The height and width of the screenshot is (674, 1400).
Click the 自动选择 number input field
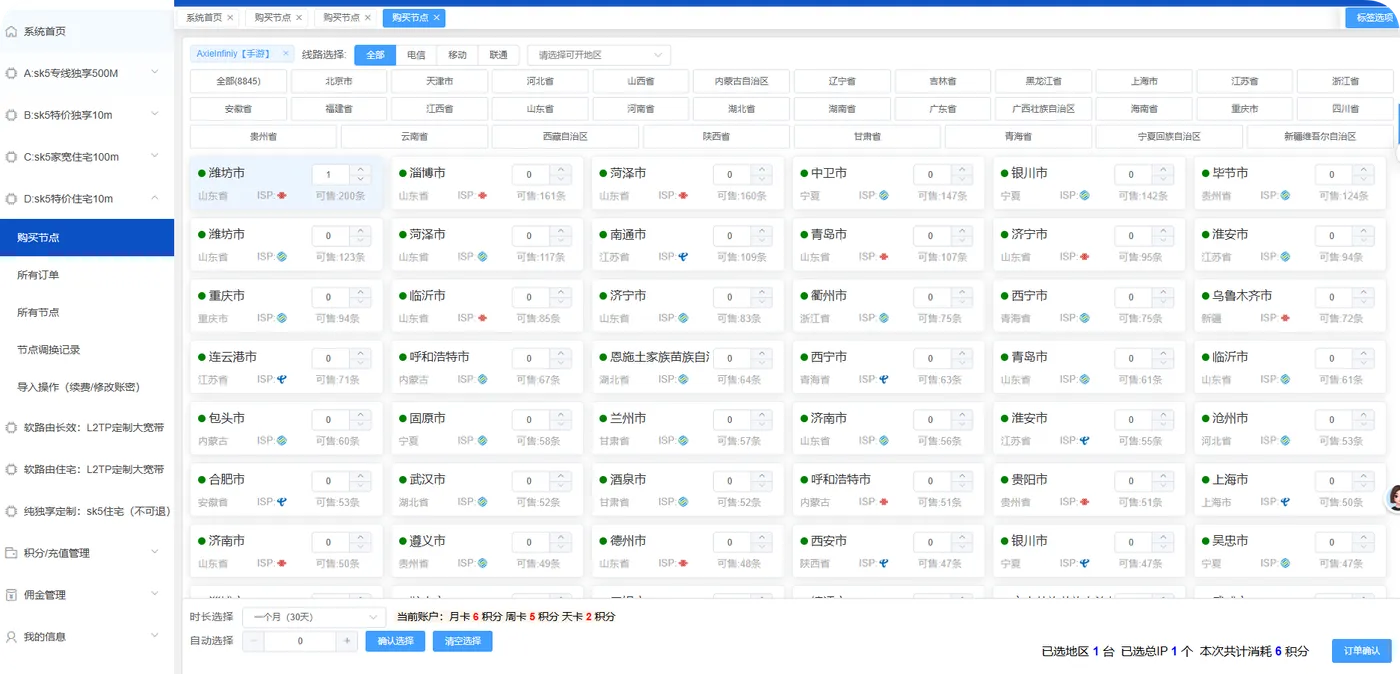[301, 641]
